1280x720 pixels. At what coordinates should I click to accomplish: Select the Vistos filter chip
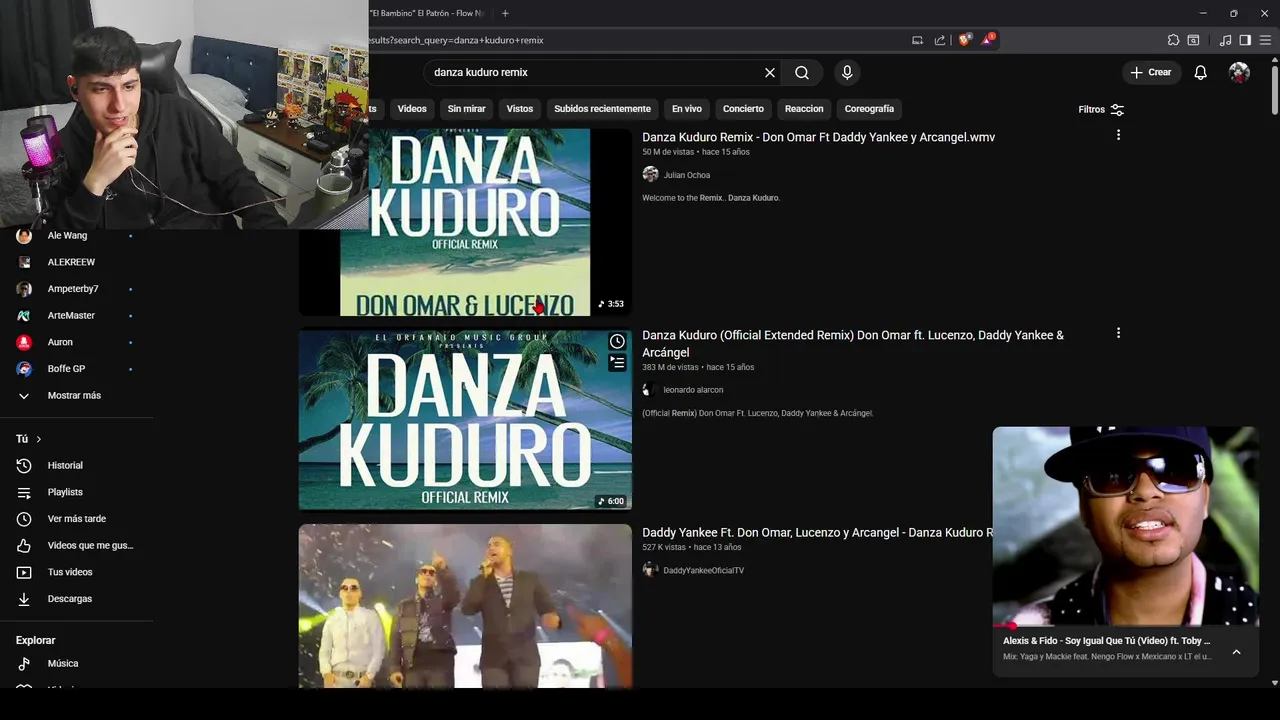[x=520, y=109]
